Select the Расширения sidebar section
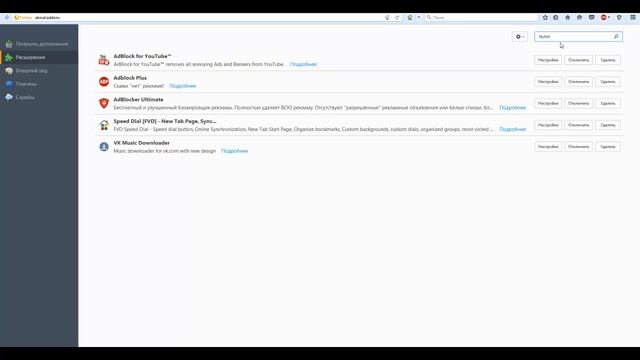Viewport: 640px width, 360px height. (x=39, y=57)
